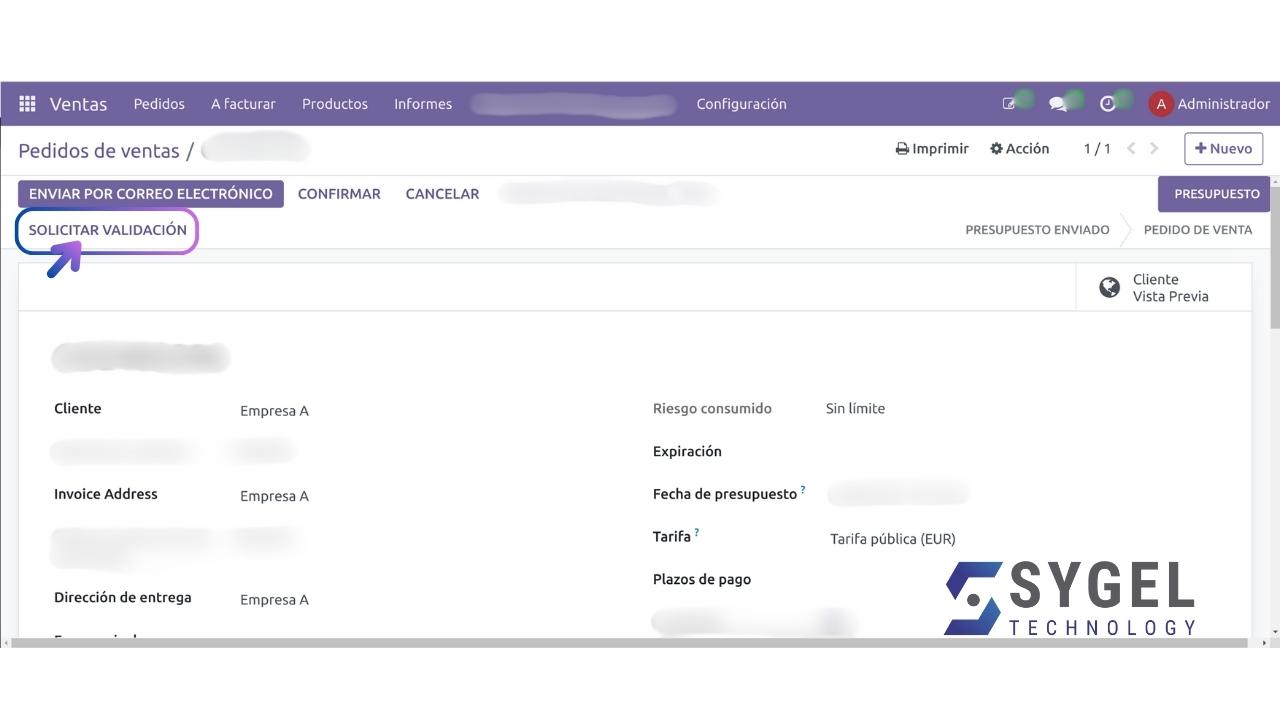
Task: Select the Presupuesto status stage
Action: 1214,194
